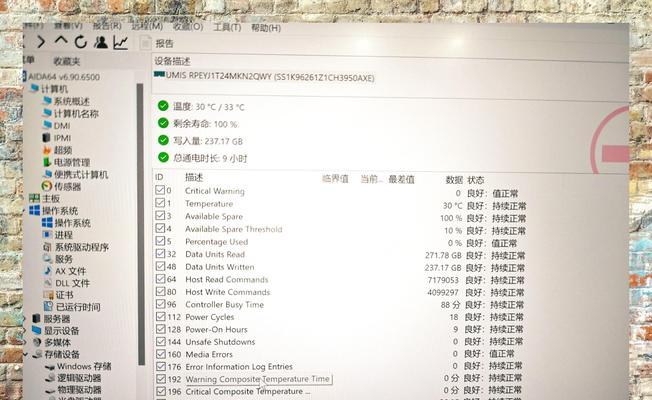
Task: Toggle the Percentage Used checkbox
Action: click(x=160, y=241)
